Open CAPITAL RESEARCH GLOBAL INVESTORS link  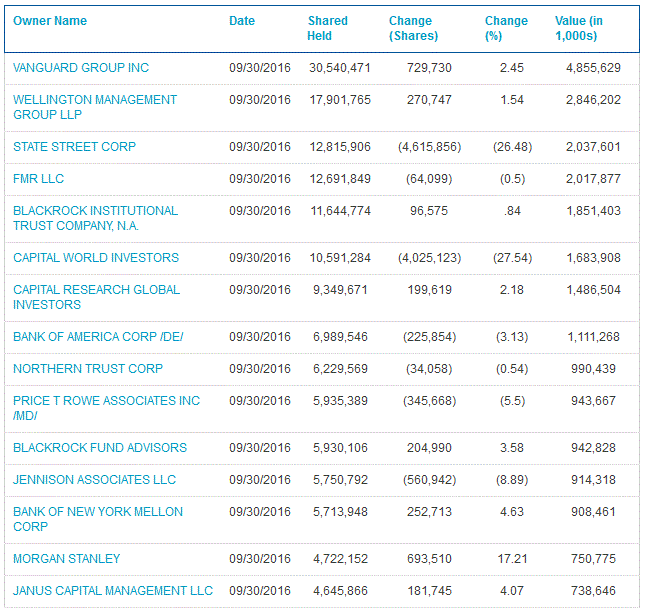(x=97, y=297)
